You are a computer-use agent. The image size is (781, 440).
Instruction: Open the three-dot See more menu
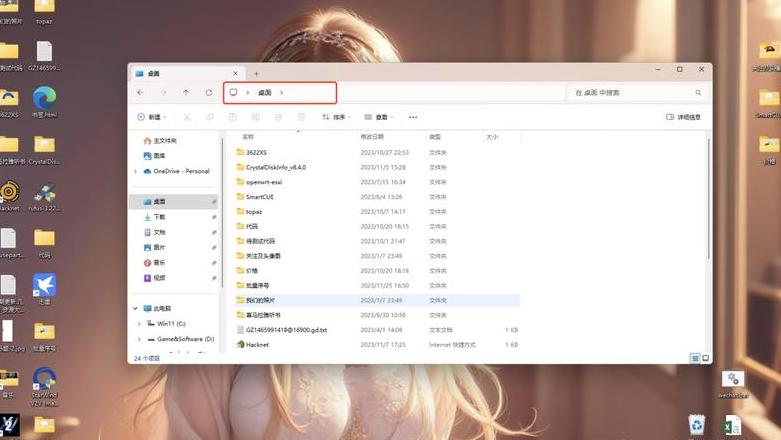tap(413, 117)
